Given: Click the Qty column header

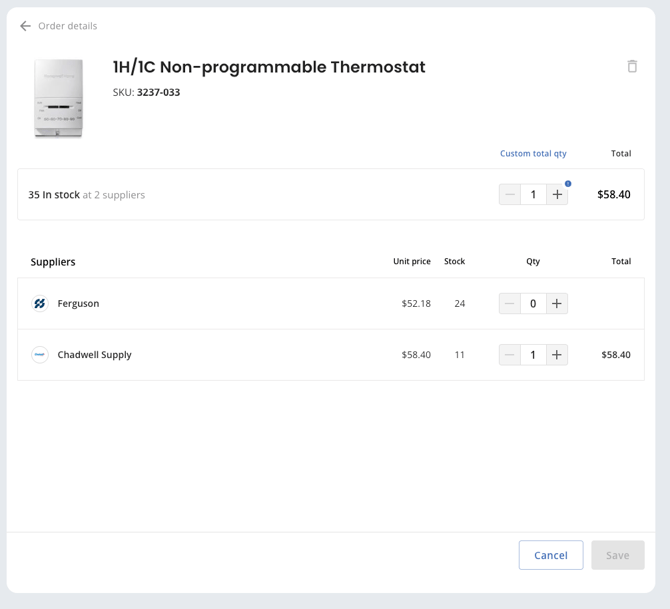Looking at the screenshot, I should 533,262.
